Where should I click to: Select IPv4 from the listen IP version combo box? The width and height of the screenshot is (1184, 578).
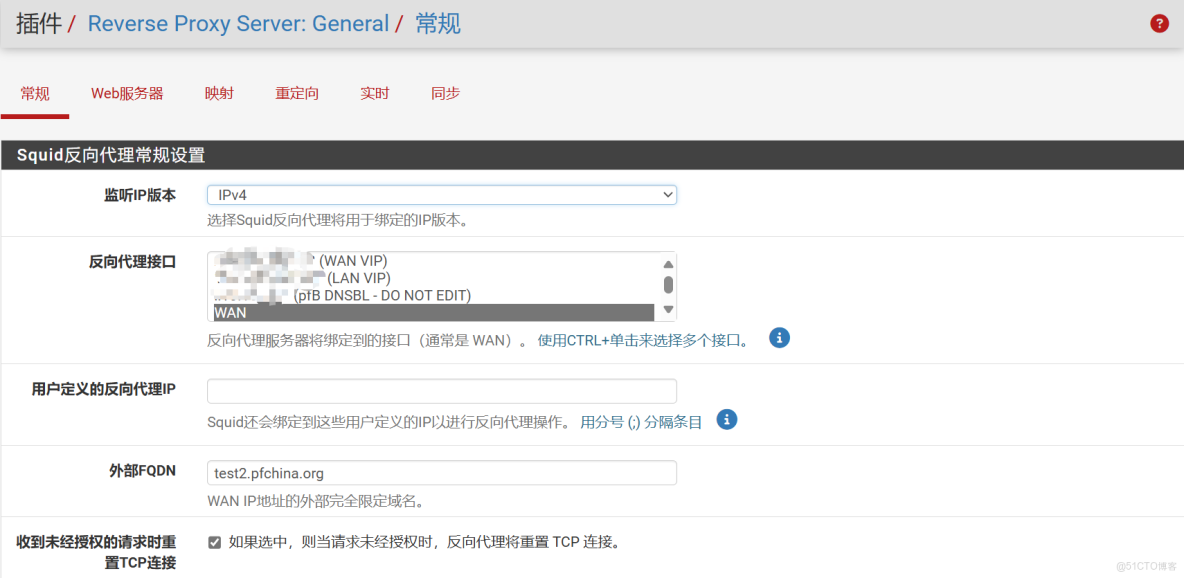coord(442,194)
